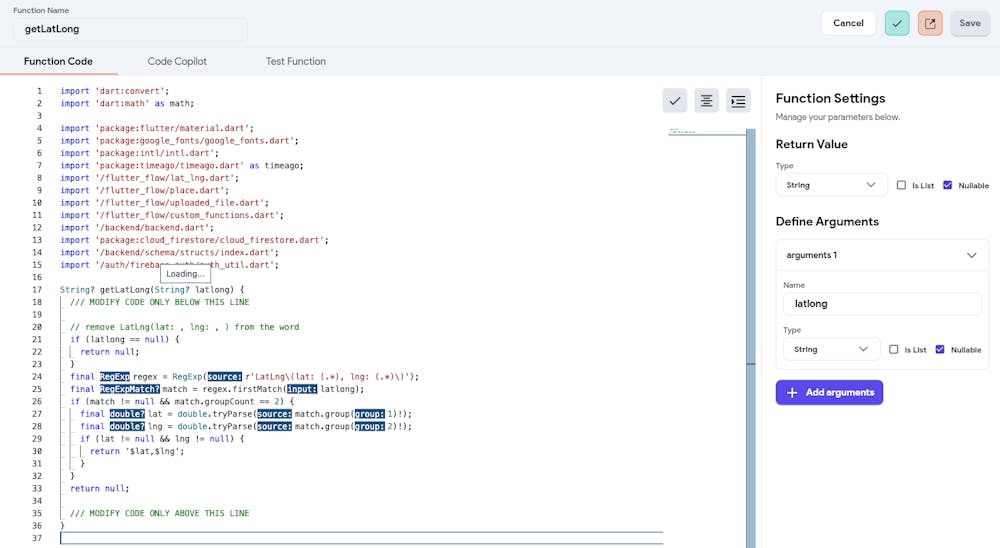
Task: Open the Return Value Type dropdown
Action: click(x=831, y=185)
